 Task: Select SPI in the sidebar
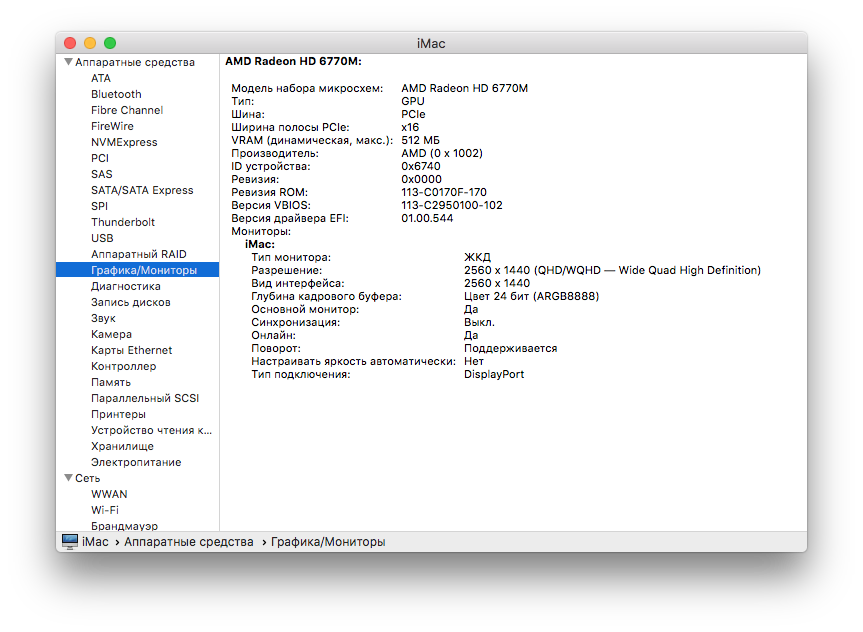(x=99, y=206)
